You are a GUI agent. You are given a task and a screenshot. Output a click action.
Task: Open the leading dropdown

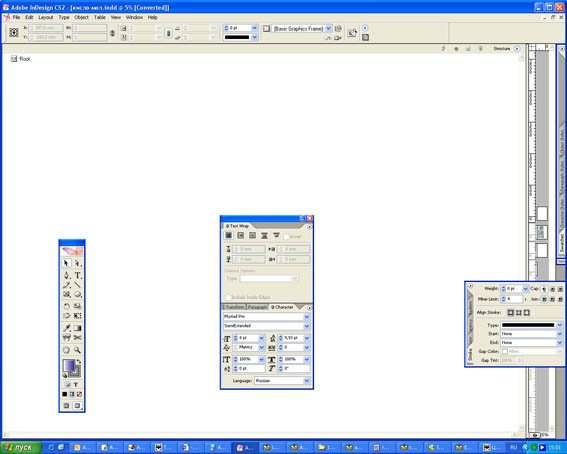coord(307,338)
